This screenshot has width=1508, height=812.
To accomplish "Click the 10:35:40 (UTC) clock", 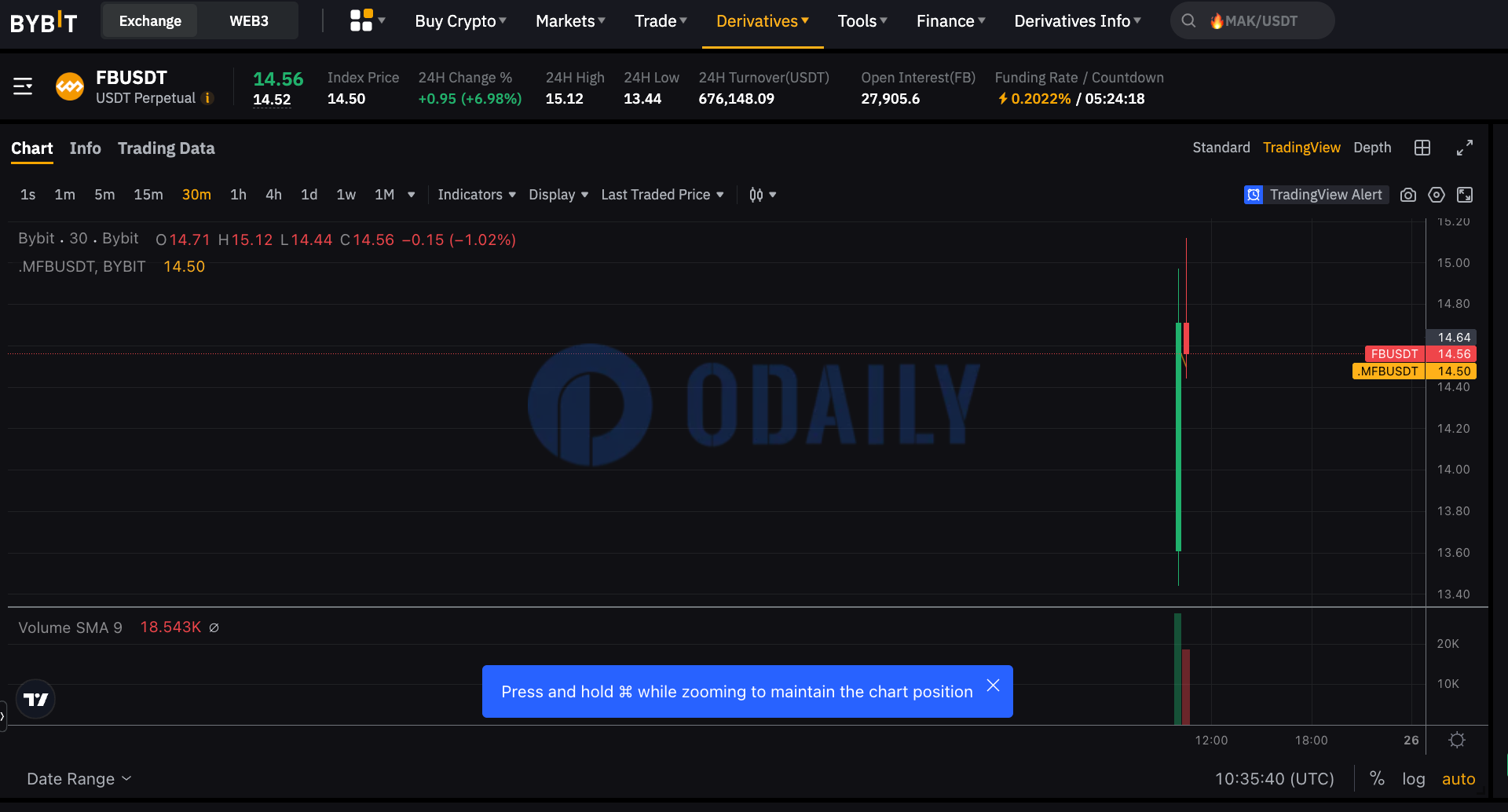I will pyautogui.click(x=1275, y=779).
